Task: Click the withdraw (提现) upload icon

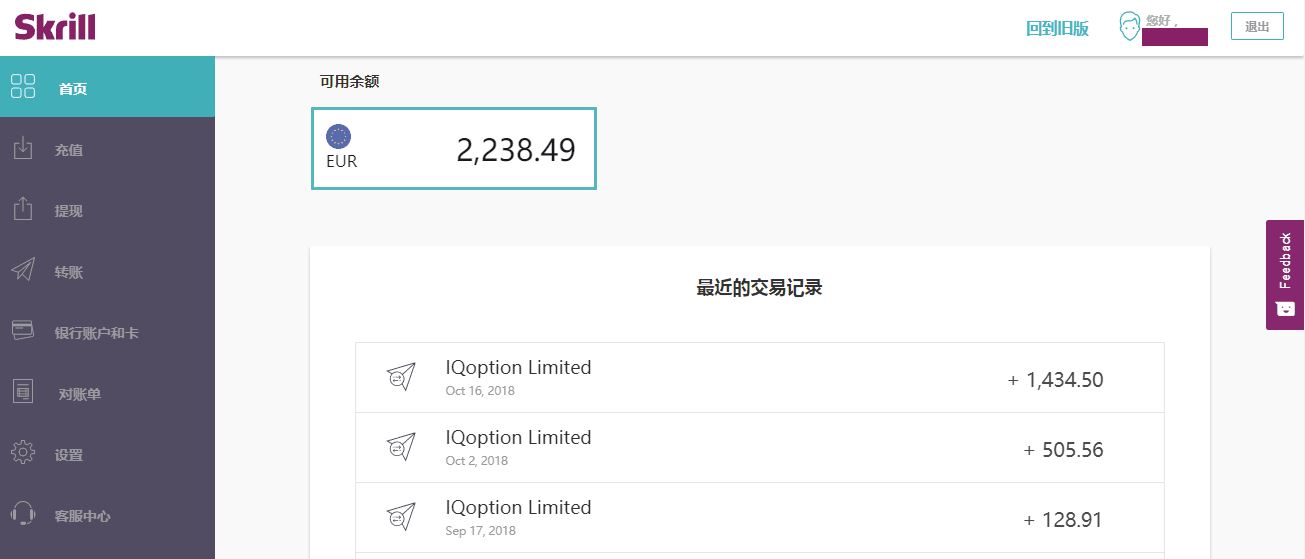Action: (23, 209)
